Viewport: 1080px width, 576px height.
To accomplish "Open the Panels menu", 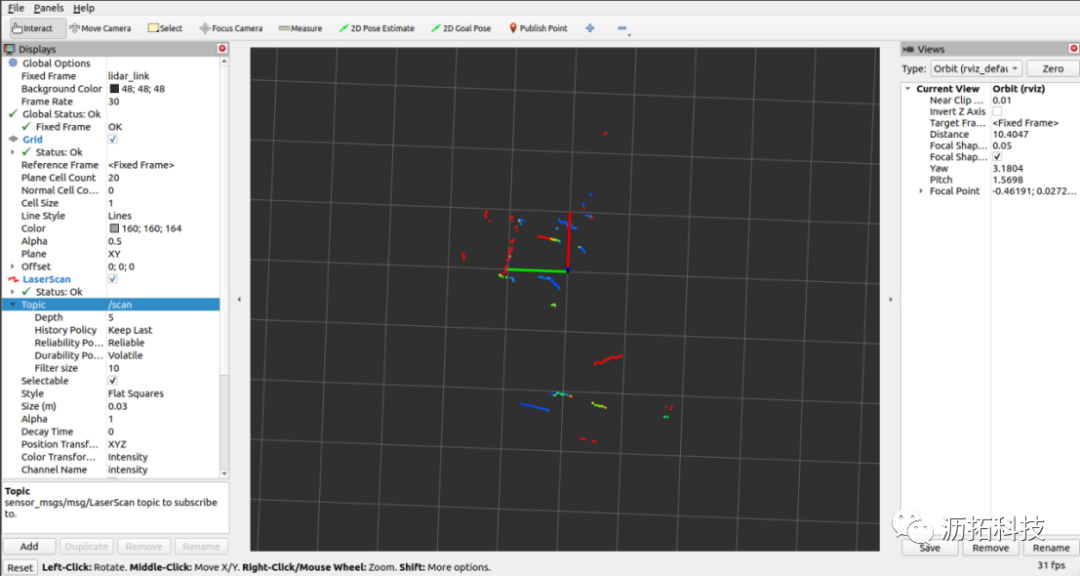I will point(48,8).
